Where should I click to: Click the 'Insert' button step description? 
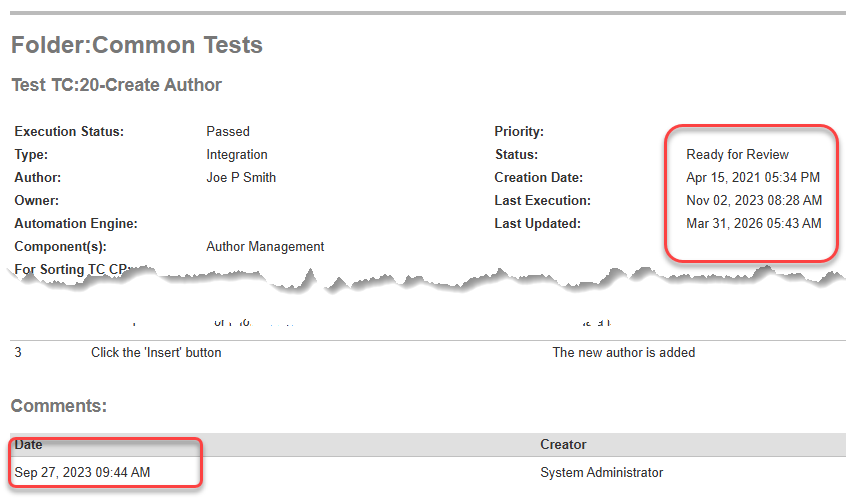click(156, 352)
